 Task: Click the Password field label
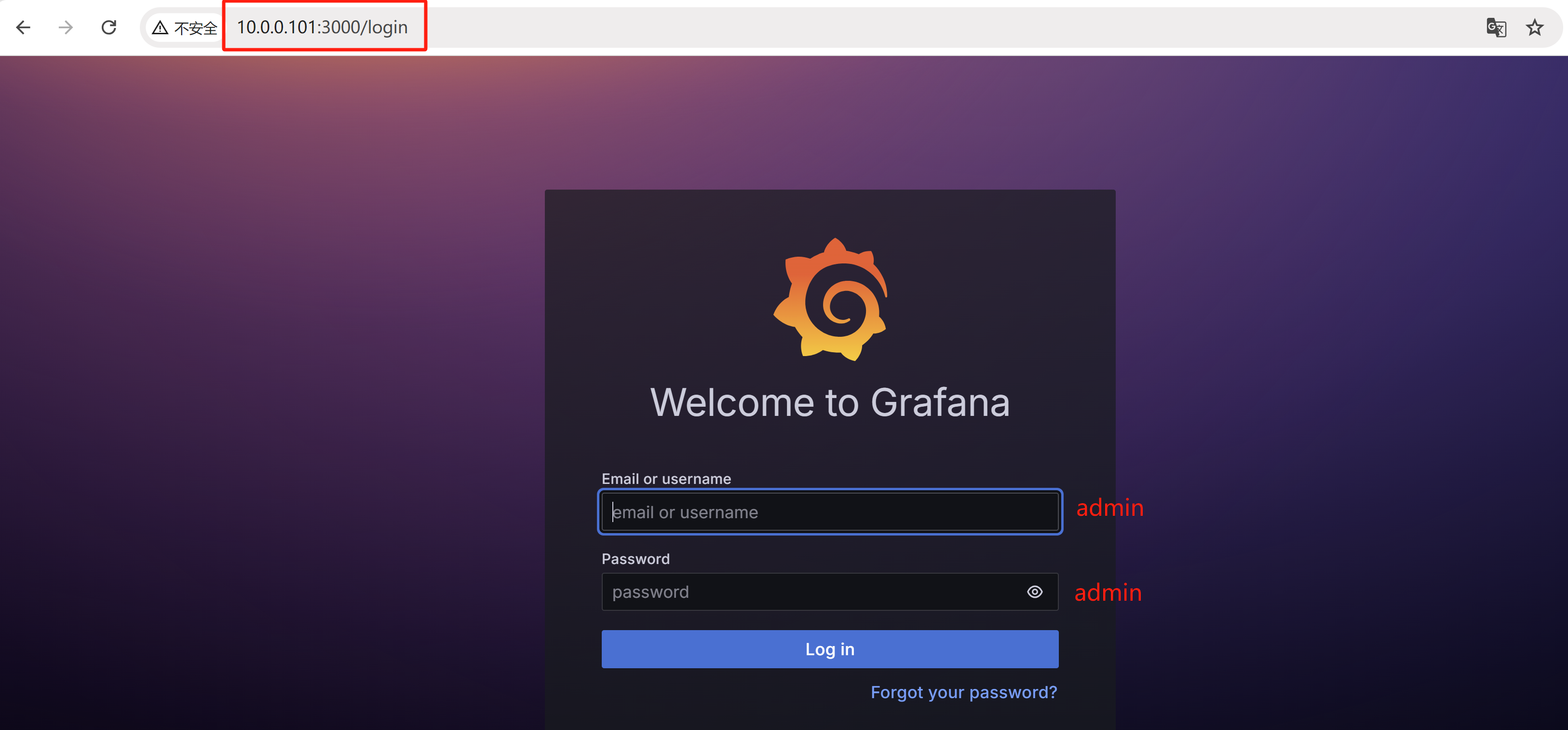click(635, 559)
